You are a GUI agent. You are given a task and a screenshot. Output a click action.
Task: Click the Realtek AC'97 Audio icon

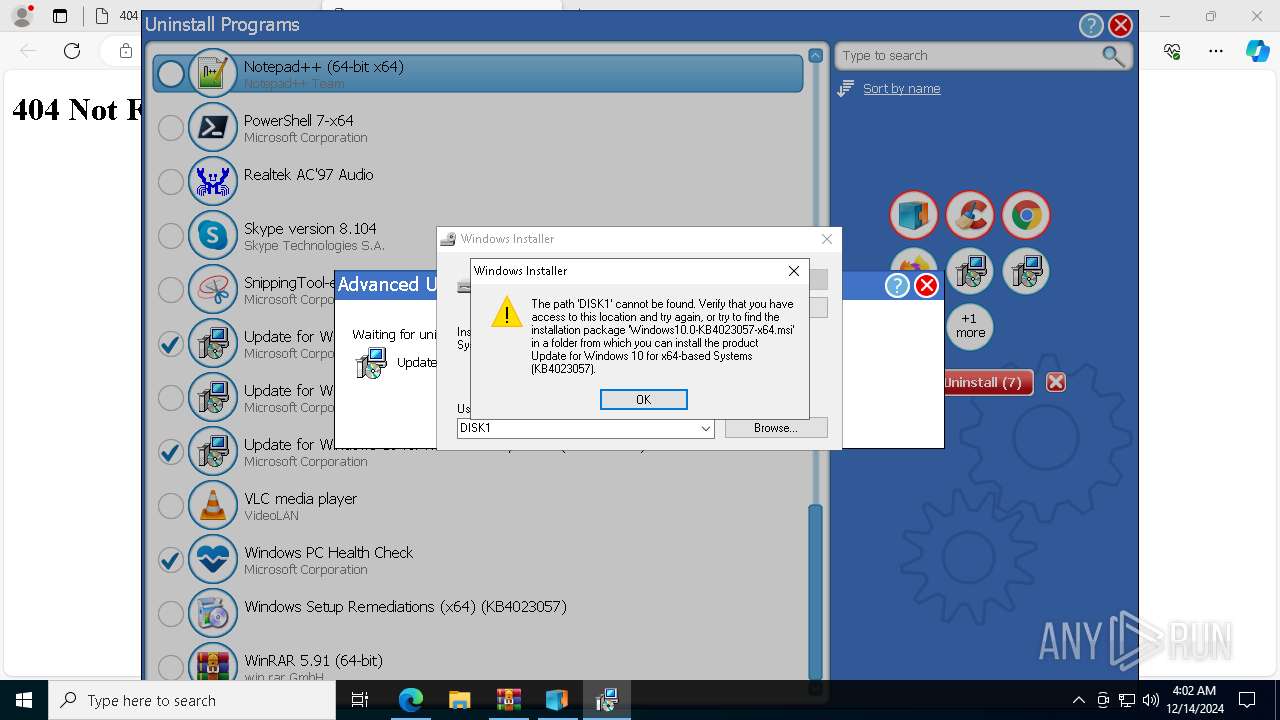213,181
